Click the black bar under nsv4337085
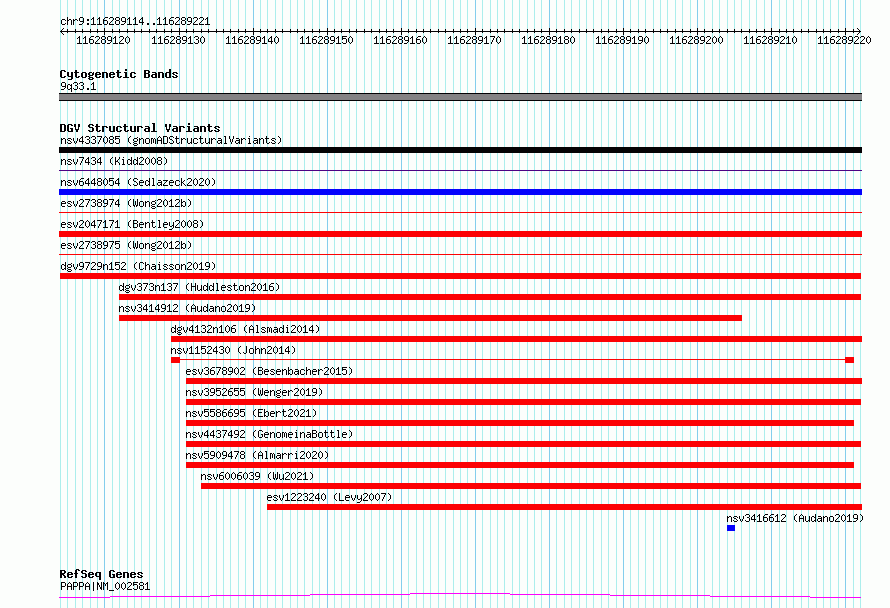 tap(460, 150)
